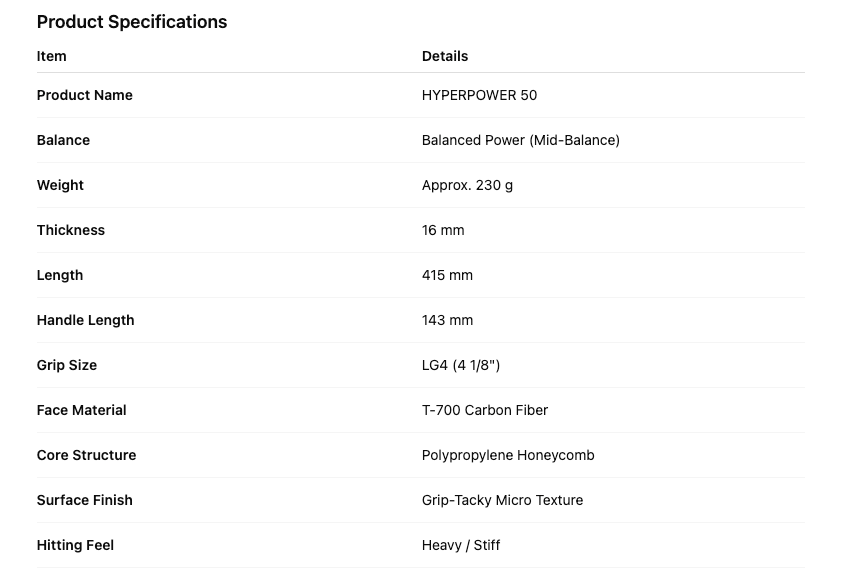
Task: Select the Approx. 230 g weight value
Action: coord(467,185)
